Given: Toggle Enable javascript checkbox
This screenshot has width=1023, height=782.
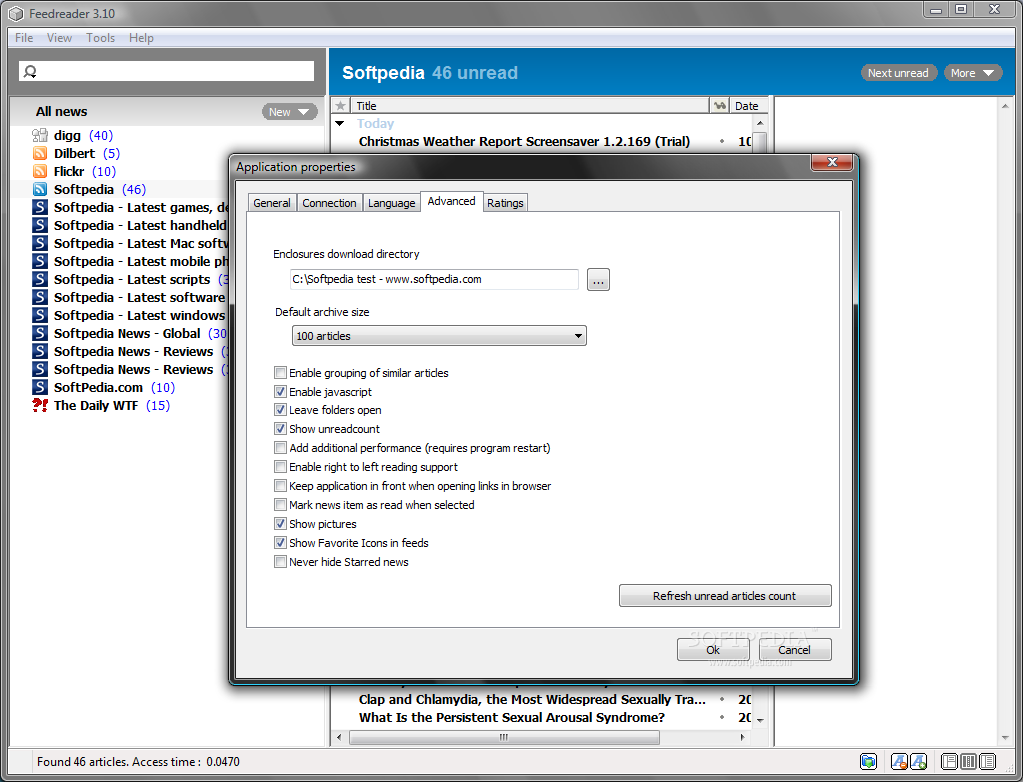Looking at the screenshot, I should coord(280,391).
